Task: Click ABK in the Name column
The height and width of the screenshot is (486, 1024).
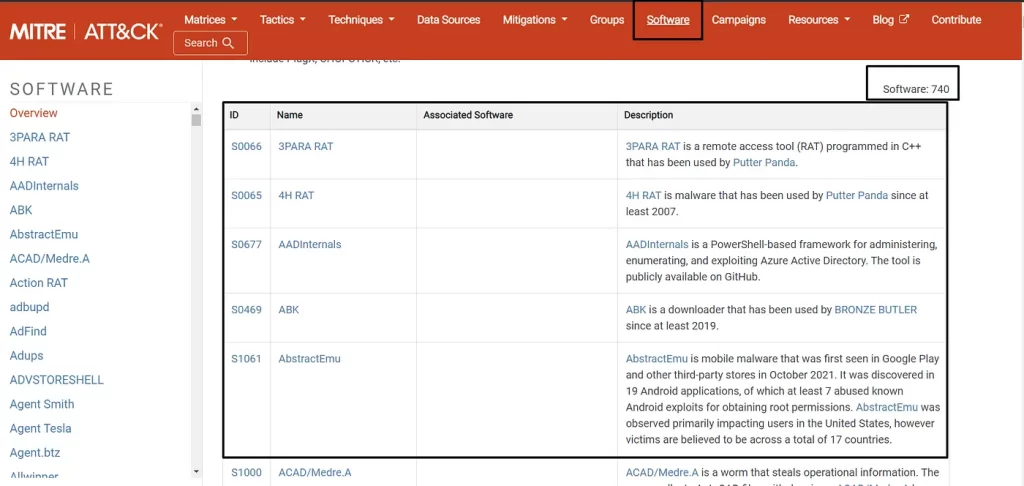Action: pyautogui.click(x=289, y=310)
